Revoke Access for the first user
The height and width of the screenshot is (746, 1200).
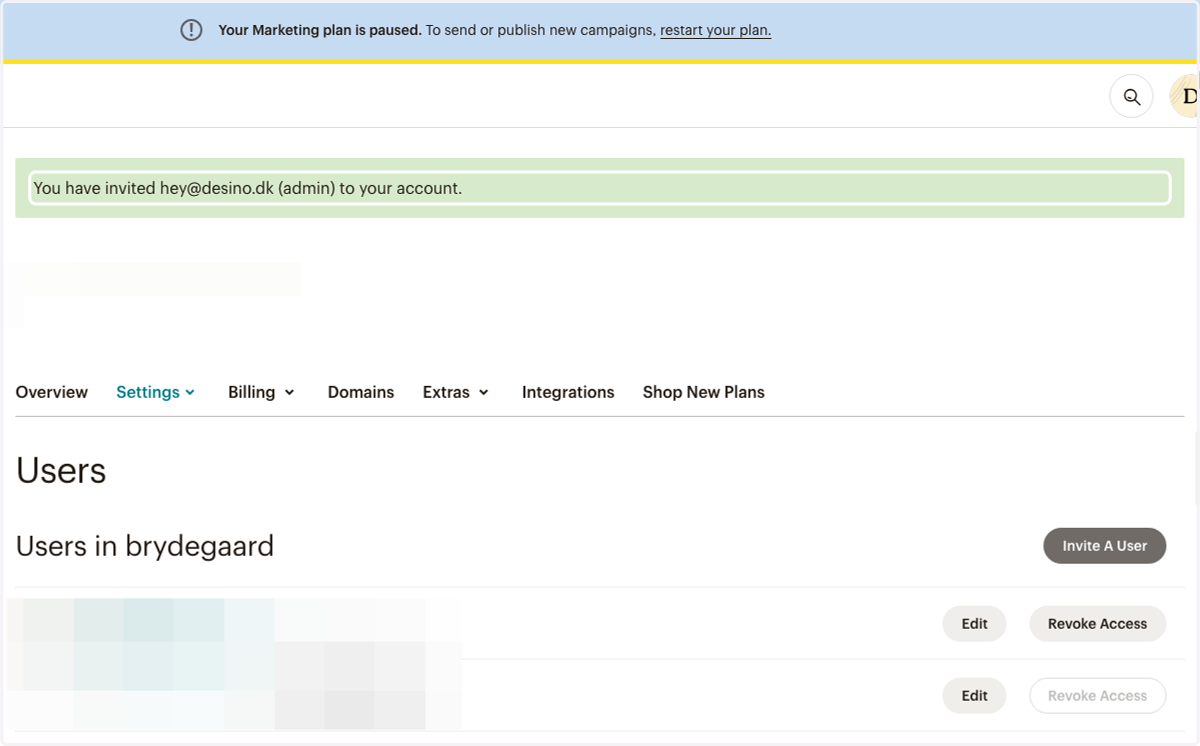[x=1097, y=624]
